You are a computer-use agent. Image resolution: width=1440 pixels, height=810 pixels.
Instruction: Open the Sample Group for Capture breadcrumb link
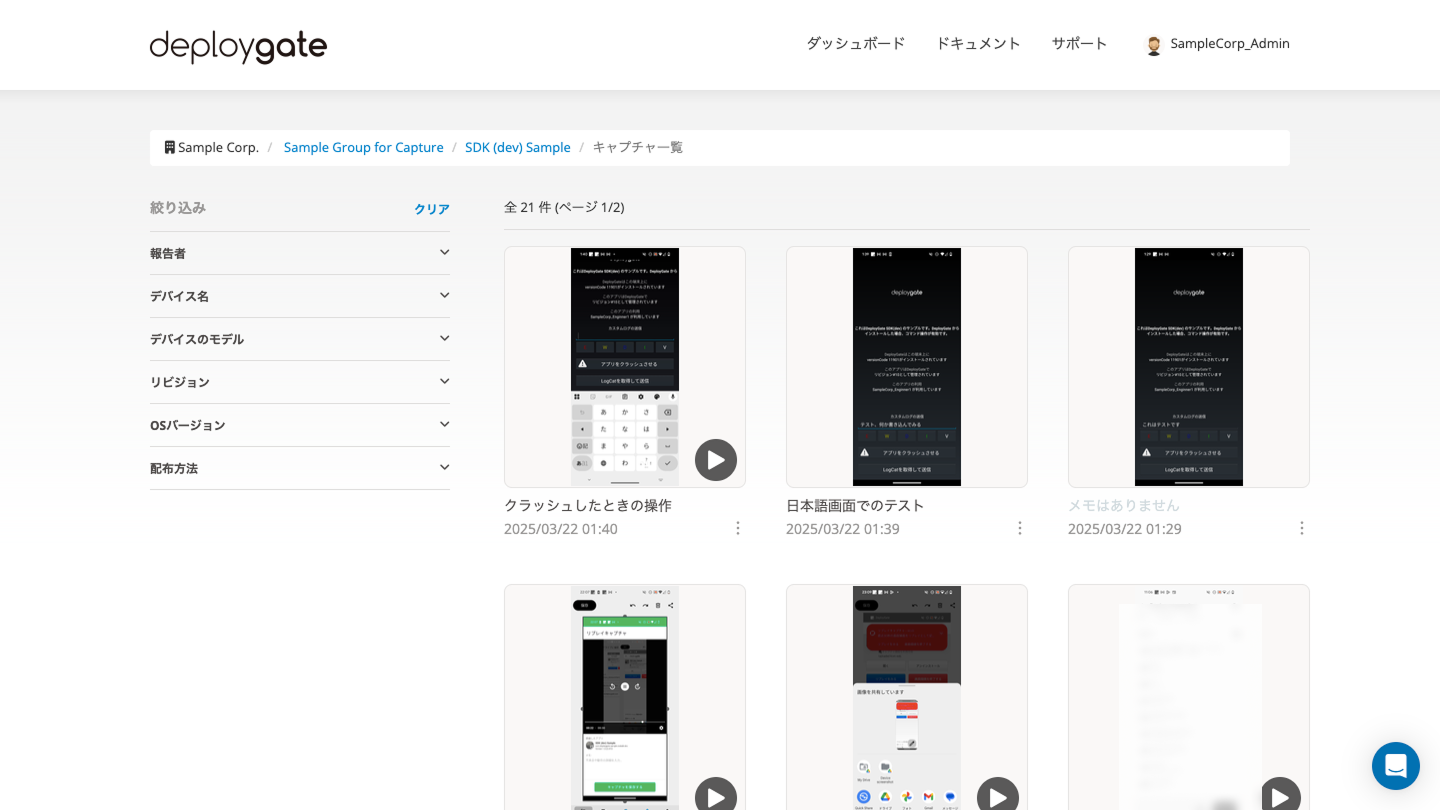tap(363, 147)
